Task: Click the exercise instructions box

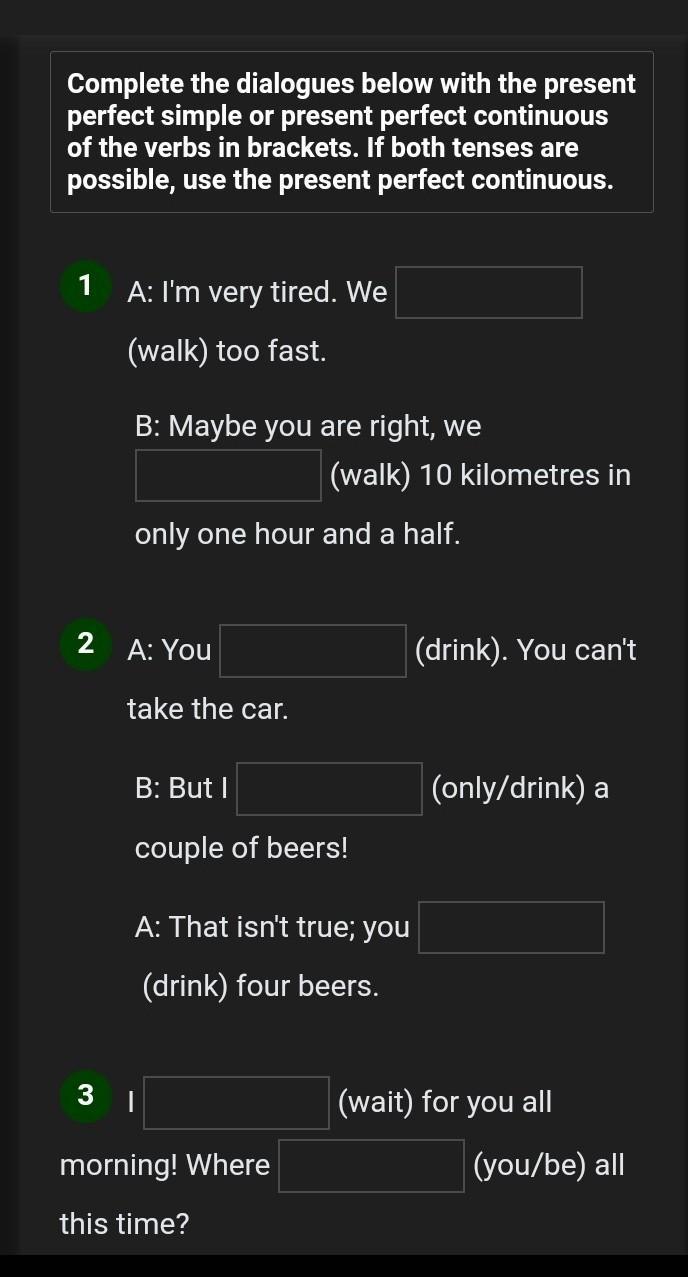Action: click(351, 132)
